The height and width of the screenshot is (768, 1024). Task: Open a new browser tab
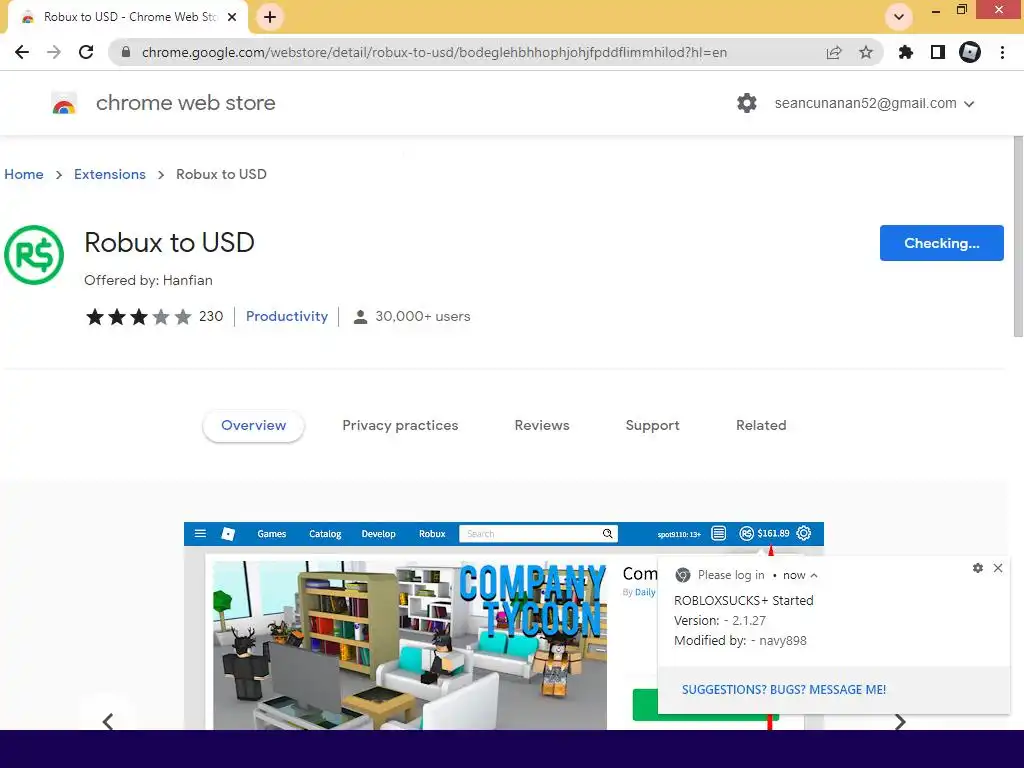coord(270,17)
